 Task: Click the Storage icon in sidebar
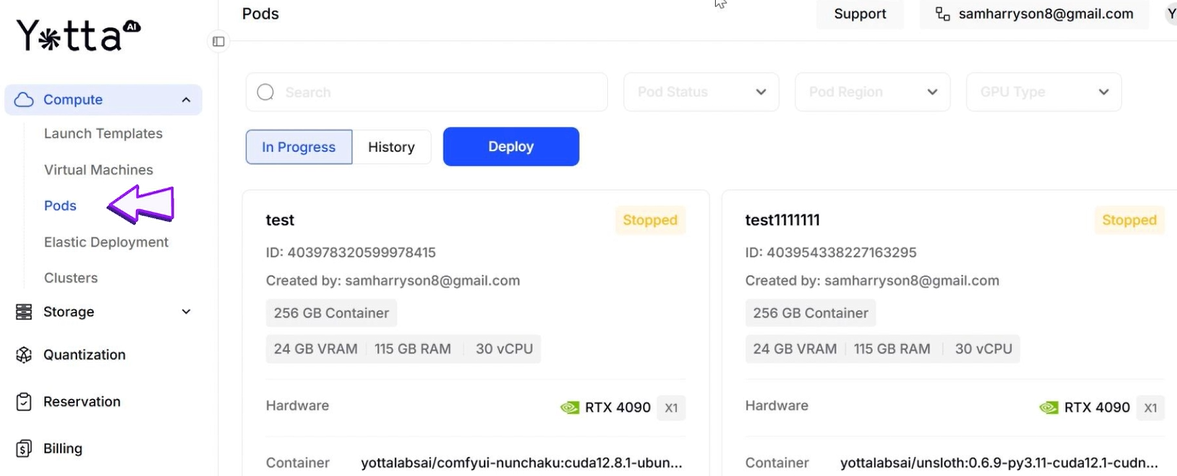tap(24, 312)
